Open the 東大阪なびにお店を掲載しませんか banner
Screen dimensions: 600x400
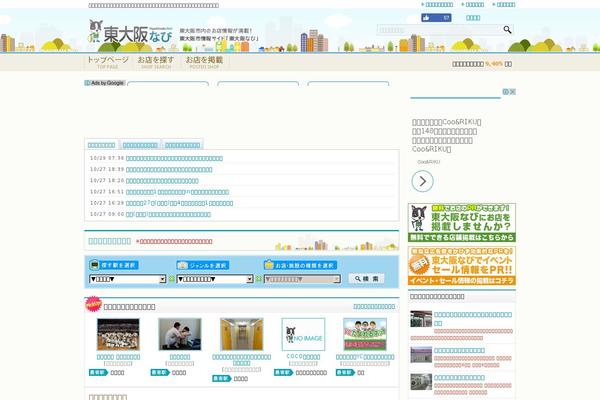(x=462, y=223)
